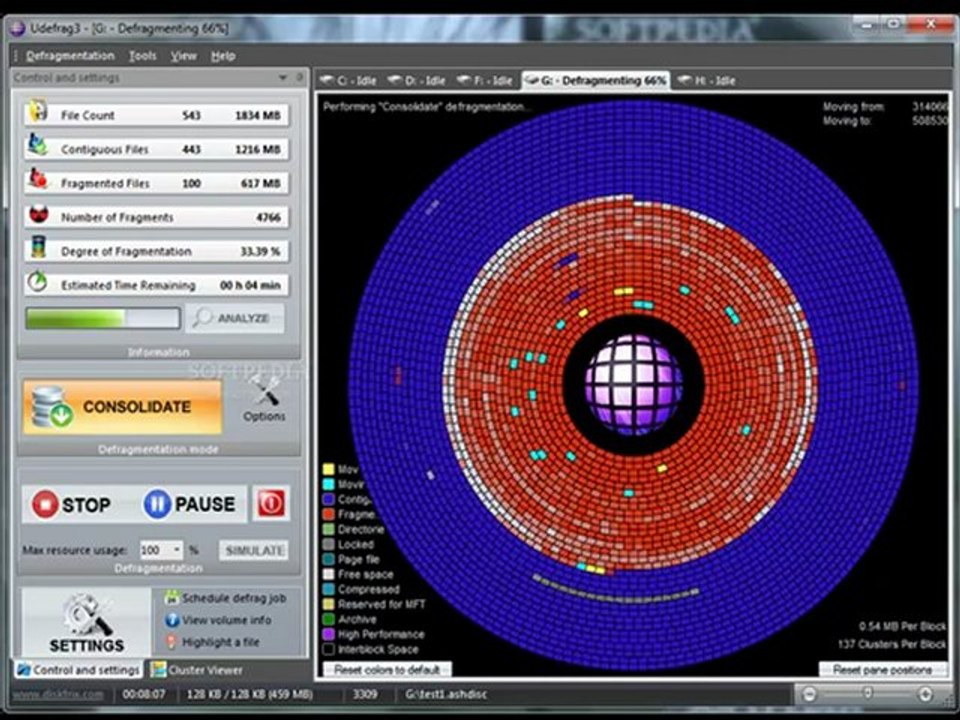Open the Tools menu

pos(143,56)
